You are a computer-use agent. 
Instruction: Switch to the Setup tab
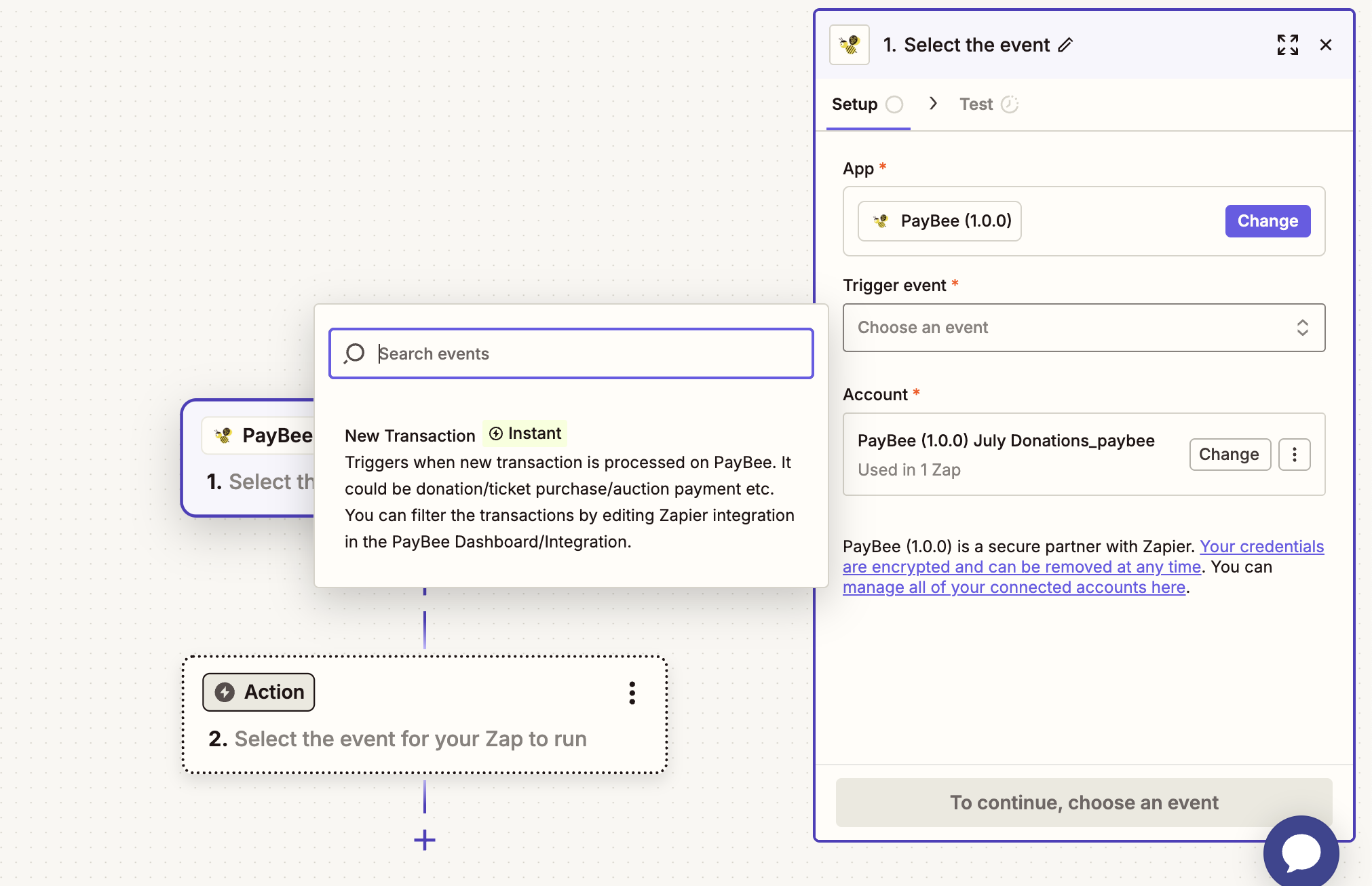click(855, 104)
